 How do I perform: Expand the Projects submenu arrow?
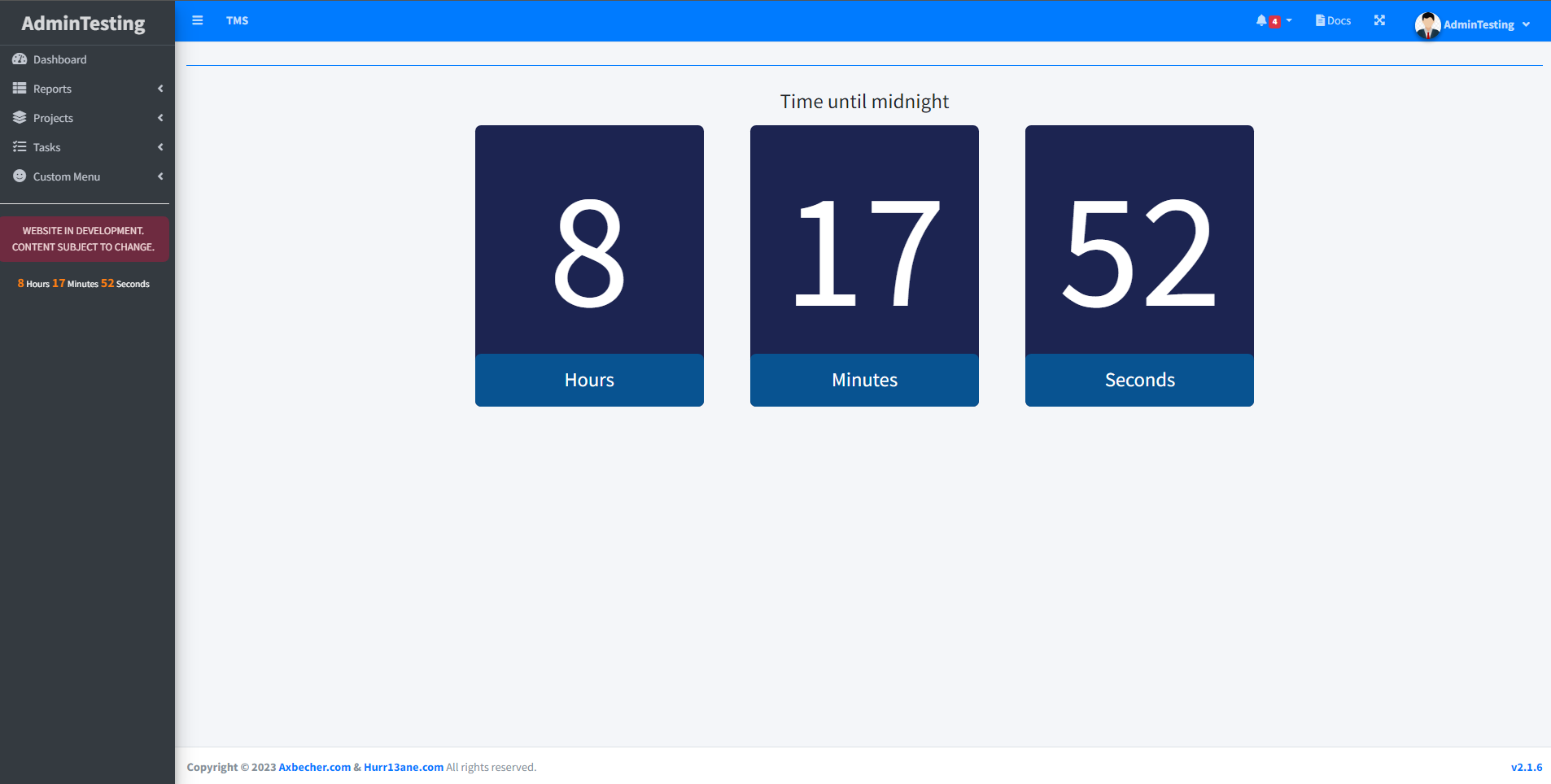[160, 118]
